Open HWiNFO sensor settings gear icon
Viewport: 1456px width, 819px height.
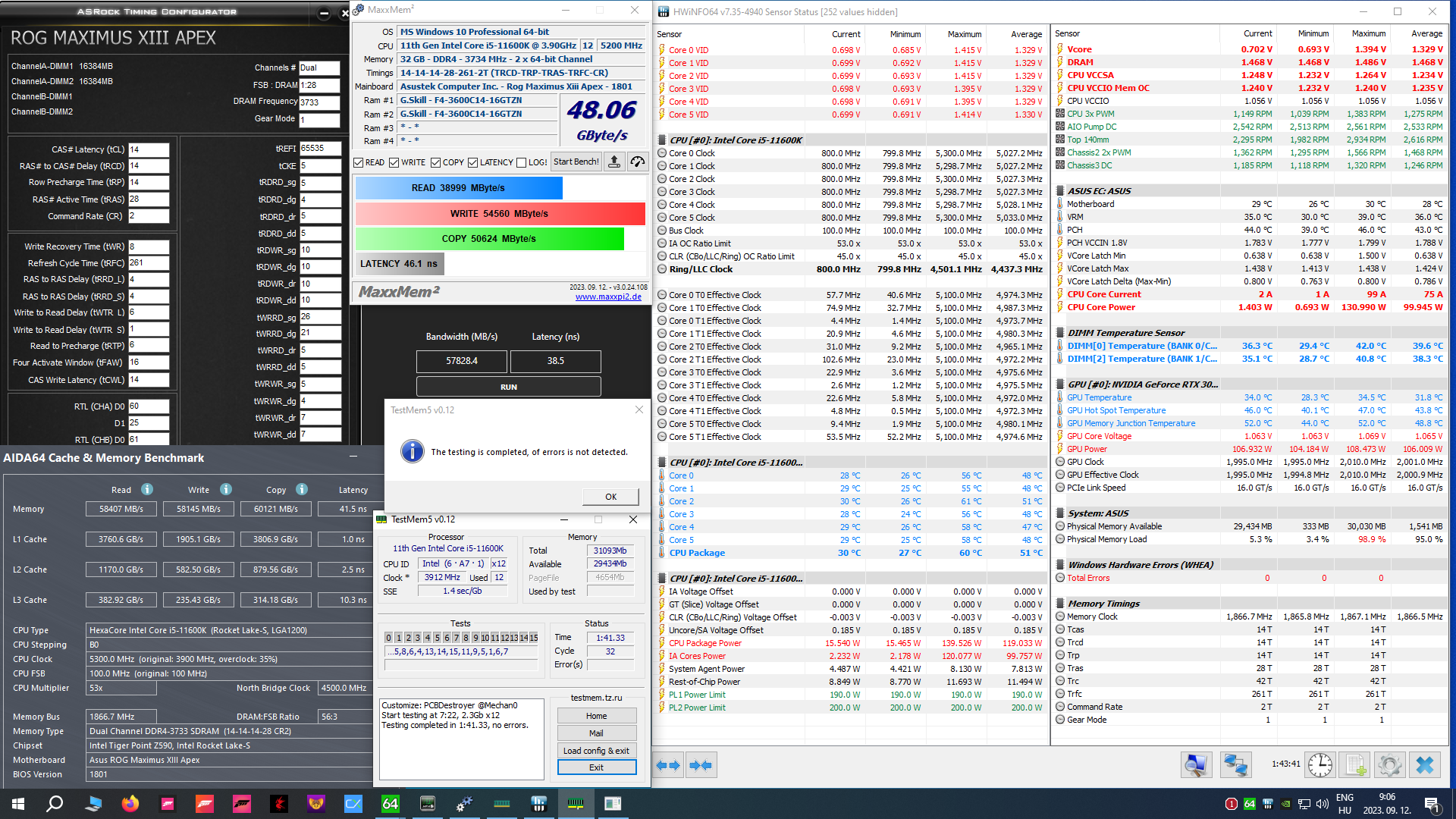pos(1389,765)
